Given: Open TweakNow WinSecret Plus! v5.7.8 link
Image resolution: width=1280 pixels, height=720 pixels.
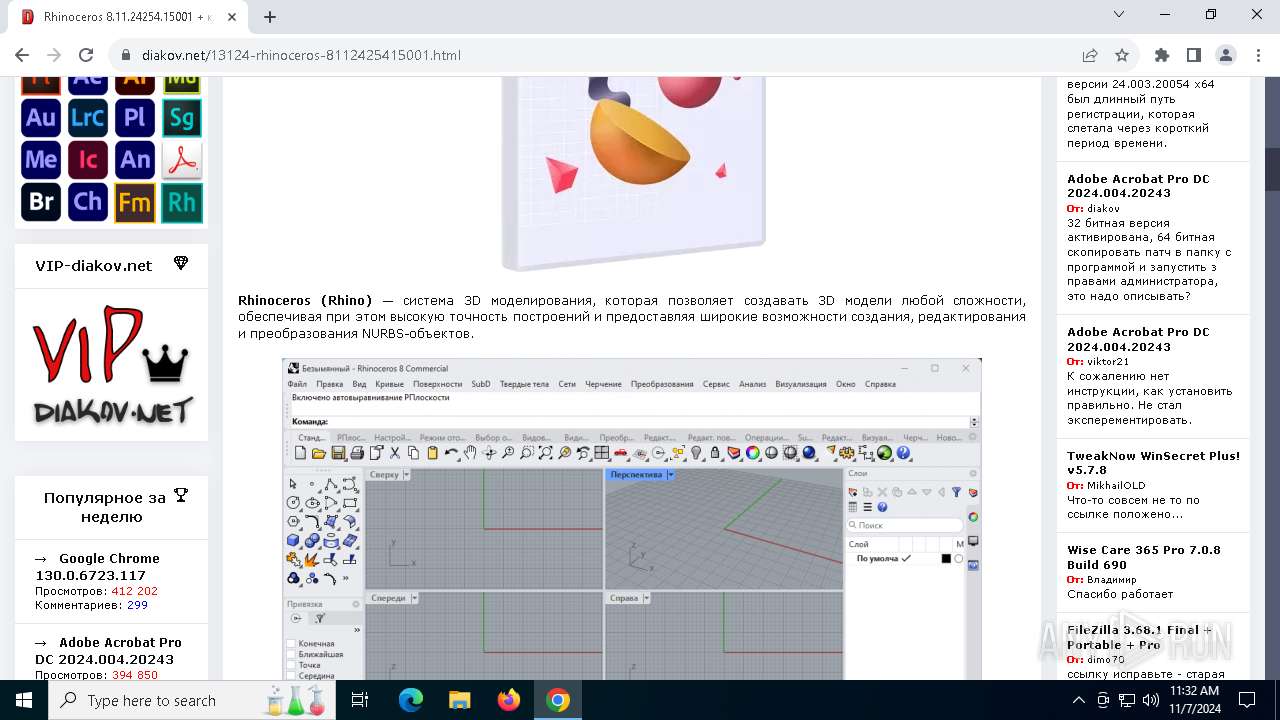Looking at the screenshot, I should [1153, 463].
